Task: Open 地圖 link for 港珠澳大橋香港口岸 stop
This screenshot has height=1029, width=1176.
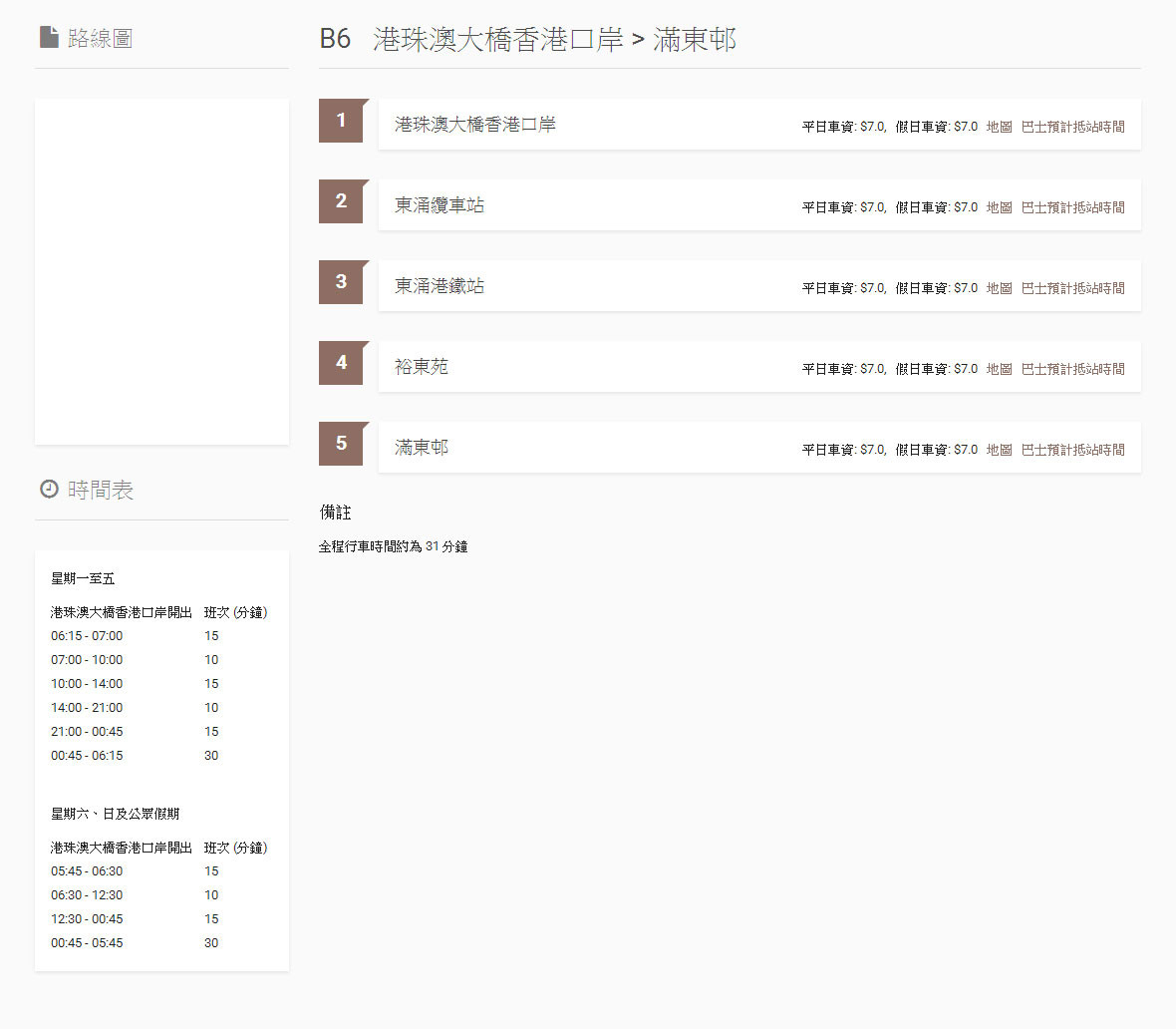Action: pyautogui.click(x=999, y=127)
